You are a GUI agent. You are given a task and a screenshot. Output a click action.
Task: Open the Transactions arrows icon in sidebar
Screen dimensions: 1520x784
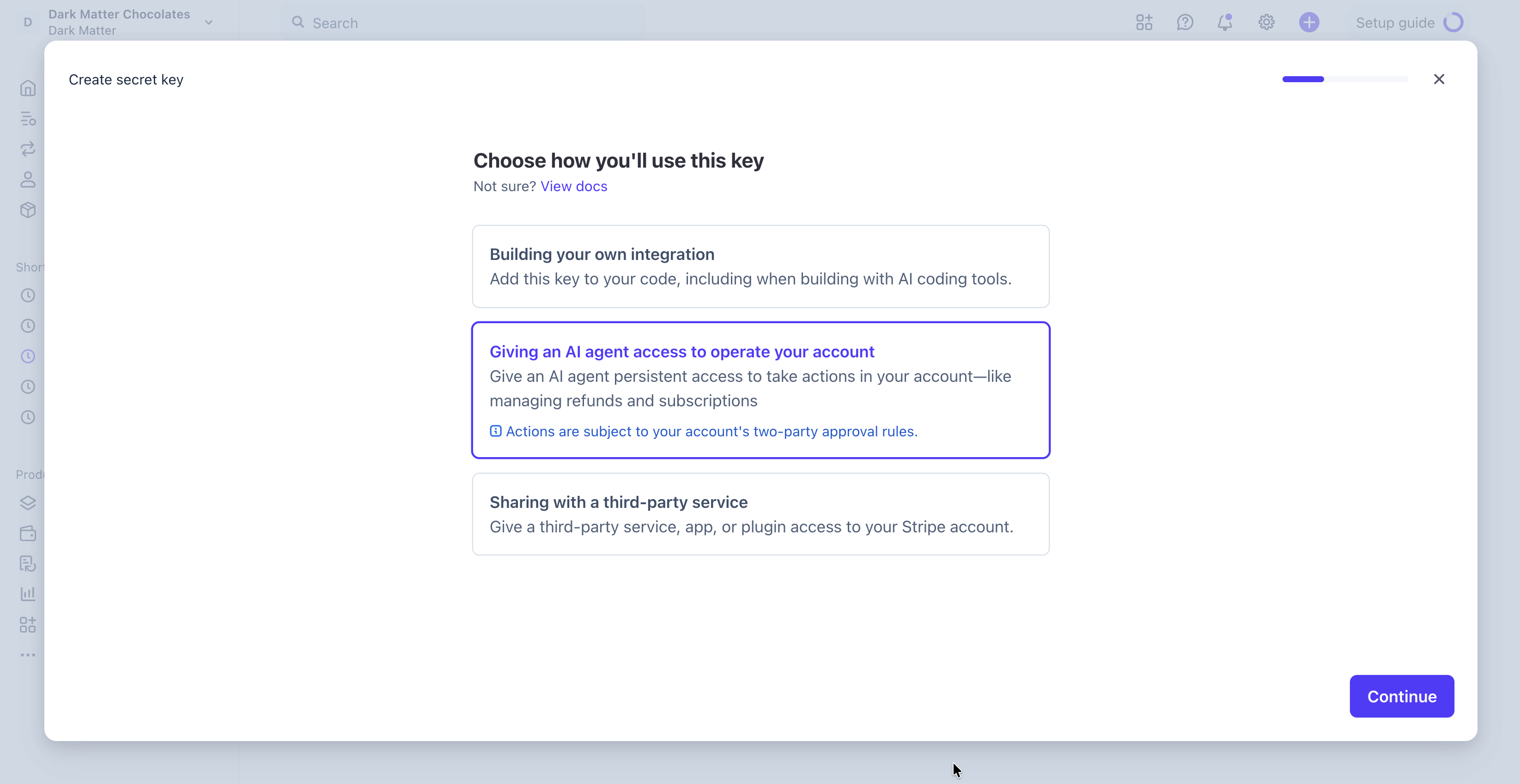(28, 149)
